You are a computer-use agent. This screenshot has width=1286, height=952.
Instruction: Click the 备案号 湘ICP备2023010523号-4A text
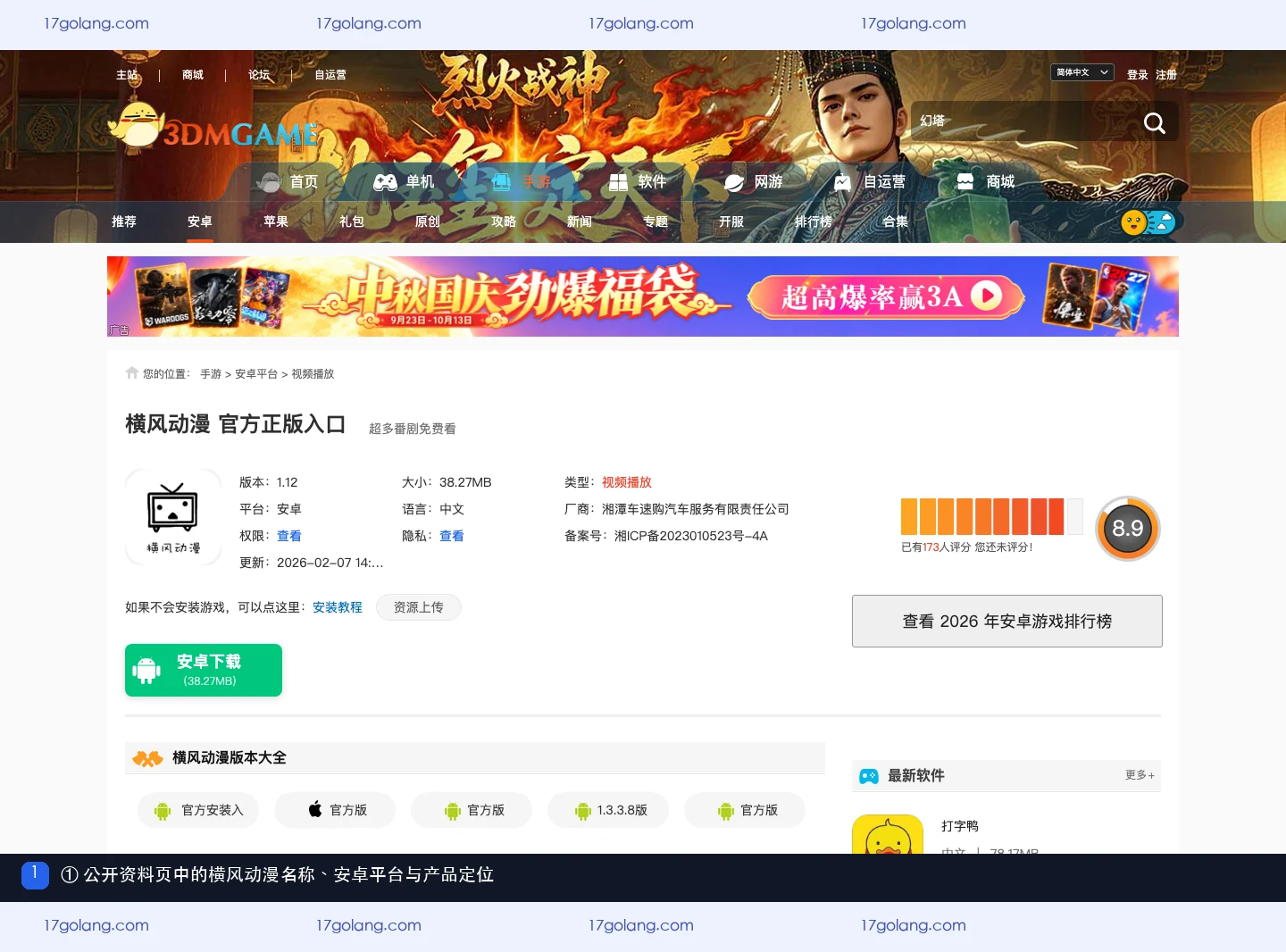tap(666, 536)
